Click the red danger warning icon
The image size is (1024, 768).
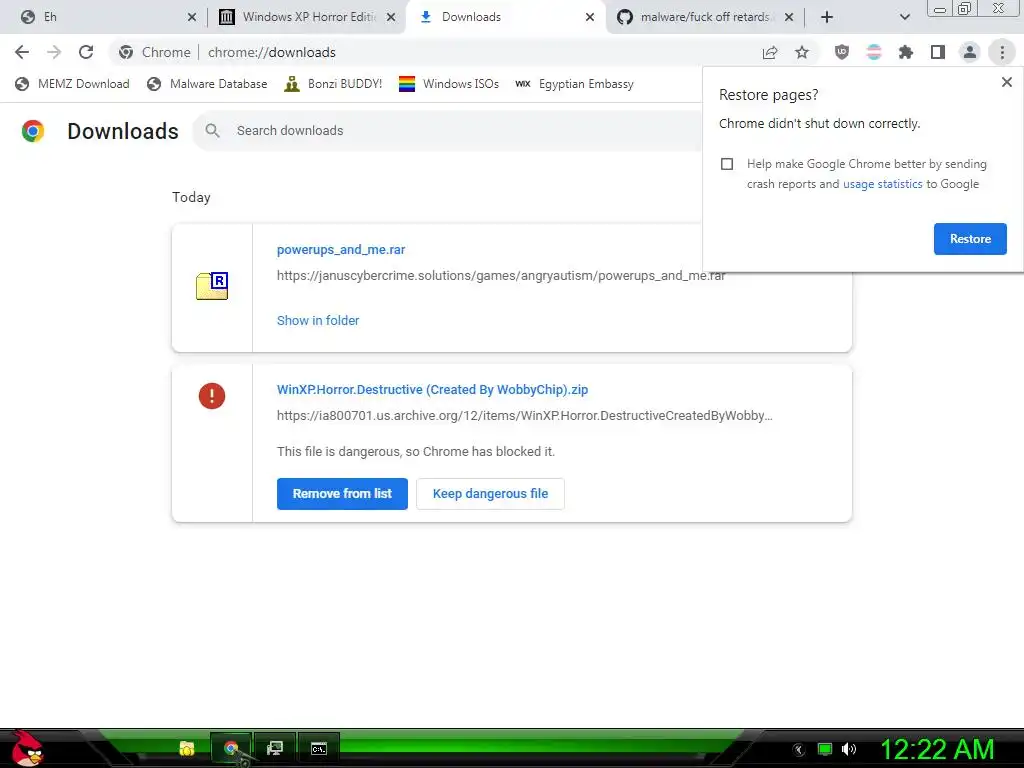coord(212,396)
